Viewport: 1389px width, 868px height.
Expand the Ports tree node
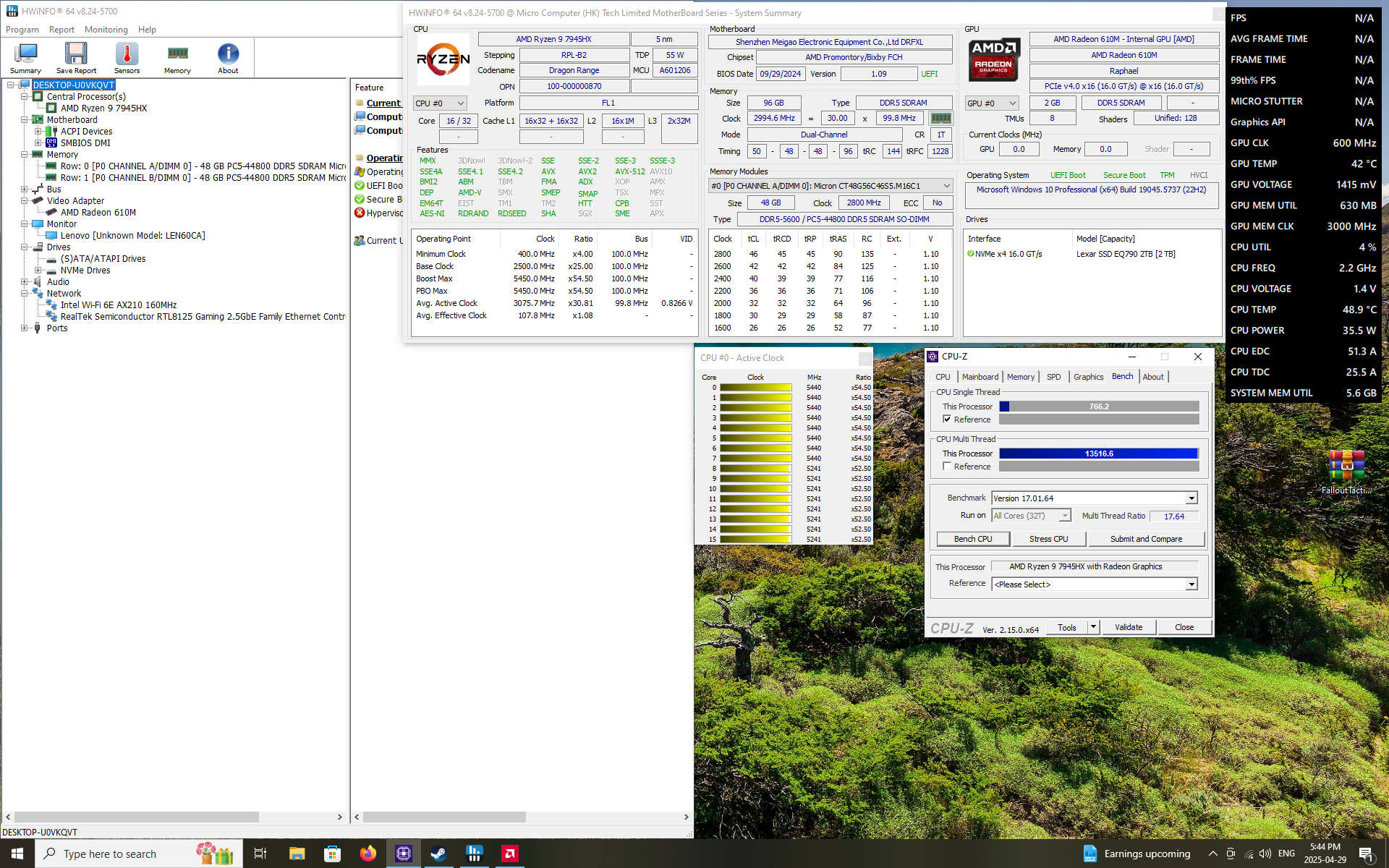coord(24,328)
